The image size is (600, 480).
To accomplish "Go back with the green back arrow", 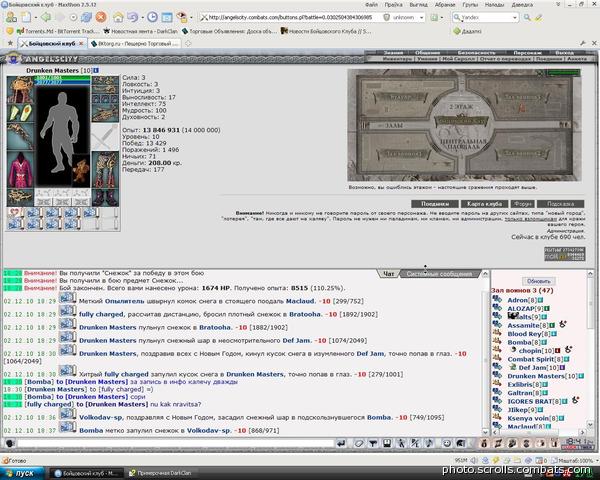I will click(46, 17).
